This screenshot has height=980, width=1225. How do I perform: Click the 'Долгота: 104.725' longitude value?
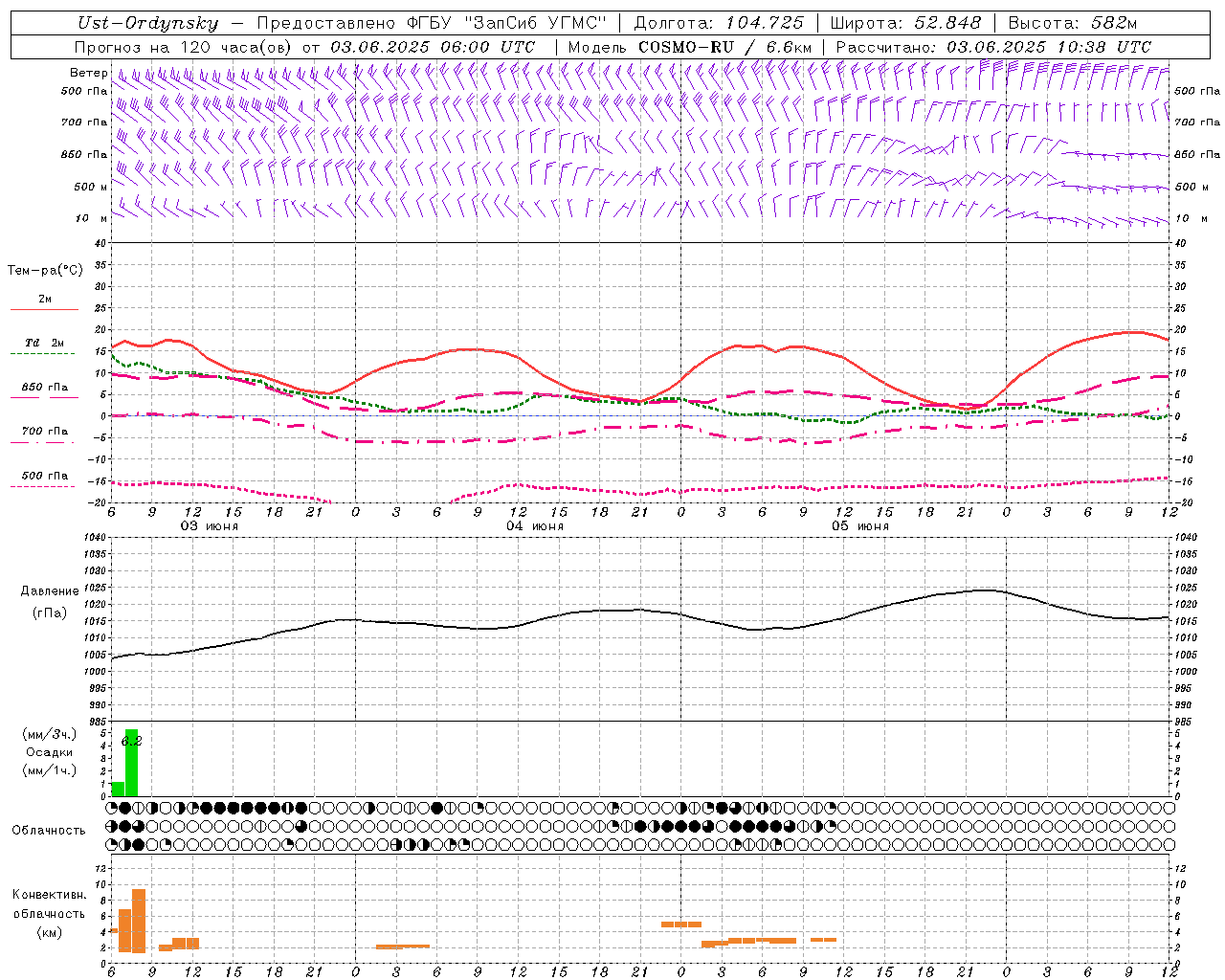click(x=719, y=23)
